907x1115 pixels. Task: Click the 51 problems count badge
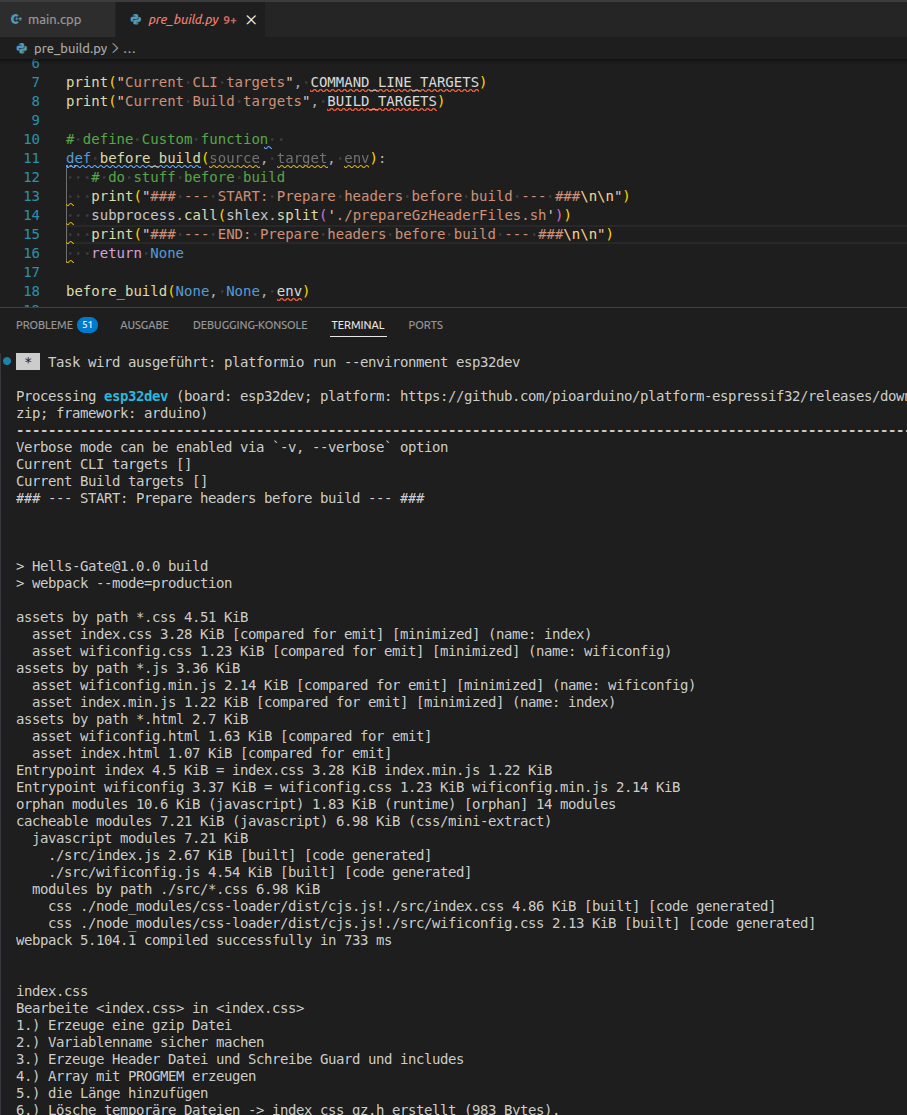[x=88, y=325]
